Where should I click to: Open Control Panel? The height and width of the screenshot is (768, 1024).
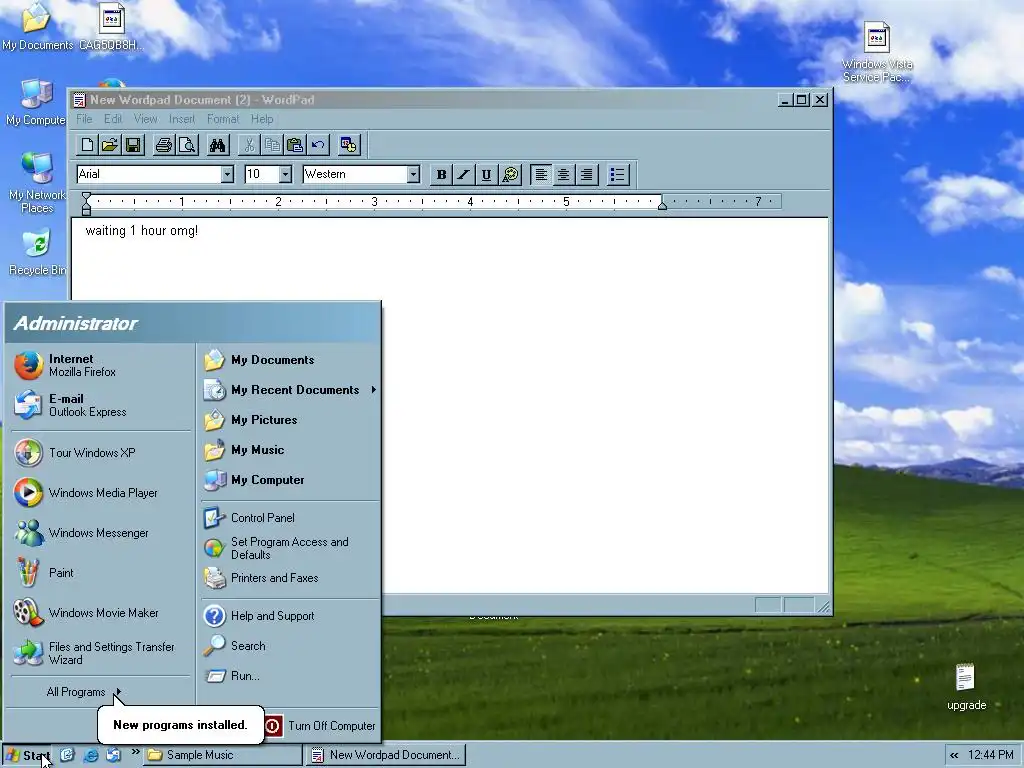tap(290, 518)
